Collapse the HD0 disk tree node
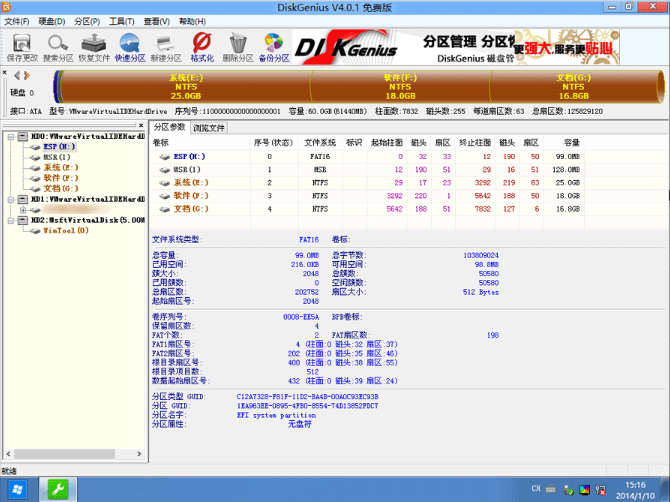Screen dimensions: 670x502 tap(9, 135)
